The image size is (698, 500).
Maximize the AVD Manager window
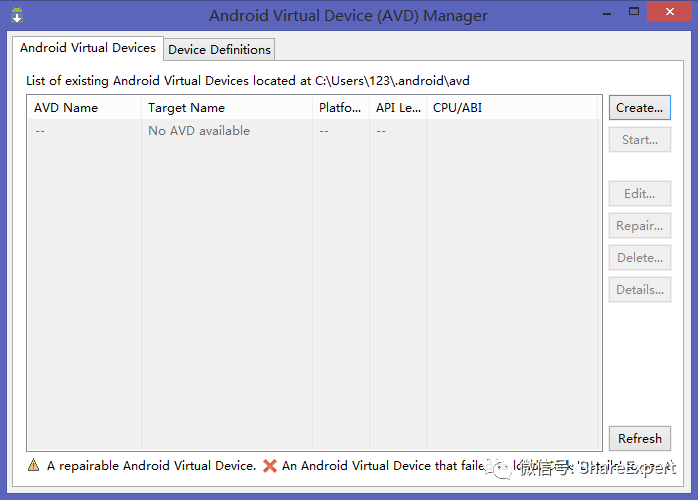pyautogui.click(x=634, y=12)
